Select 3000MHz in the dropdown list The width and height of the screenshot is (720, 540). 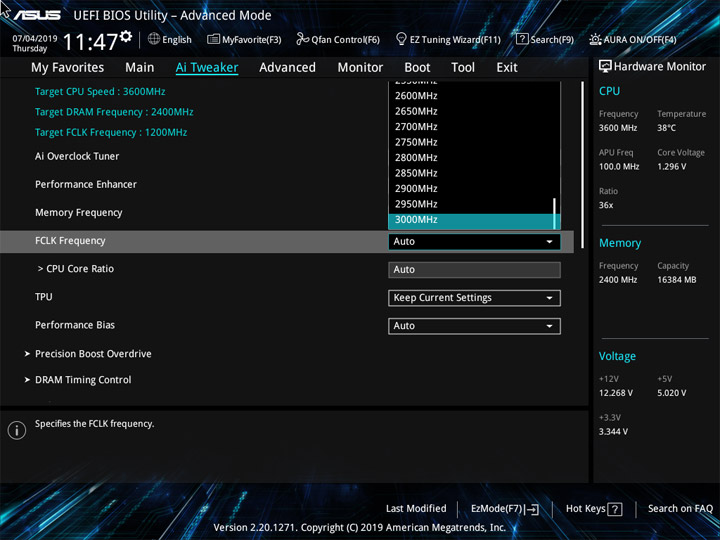tap(472, 220)
